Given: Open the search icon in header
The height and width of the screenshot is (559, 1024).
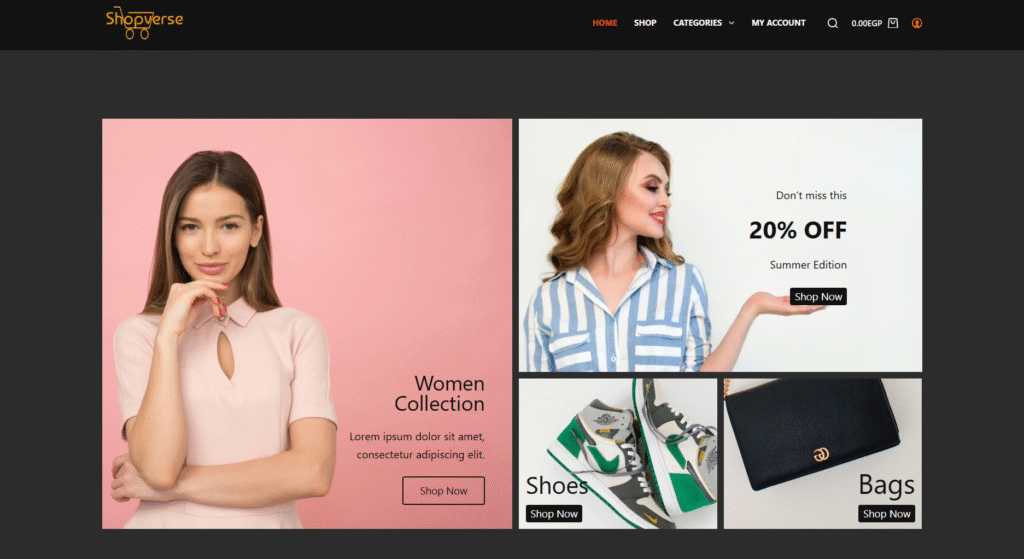Looking at the screenshot, I should point(832,23).
